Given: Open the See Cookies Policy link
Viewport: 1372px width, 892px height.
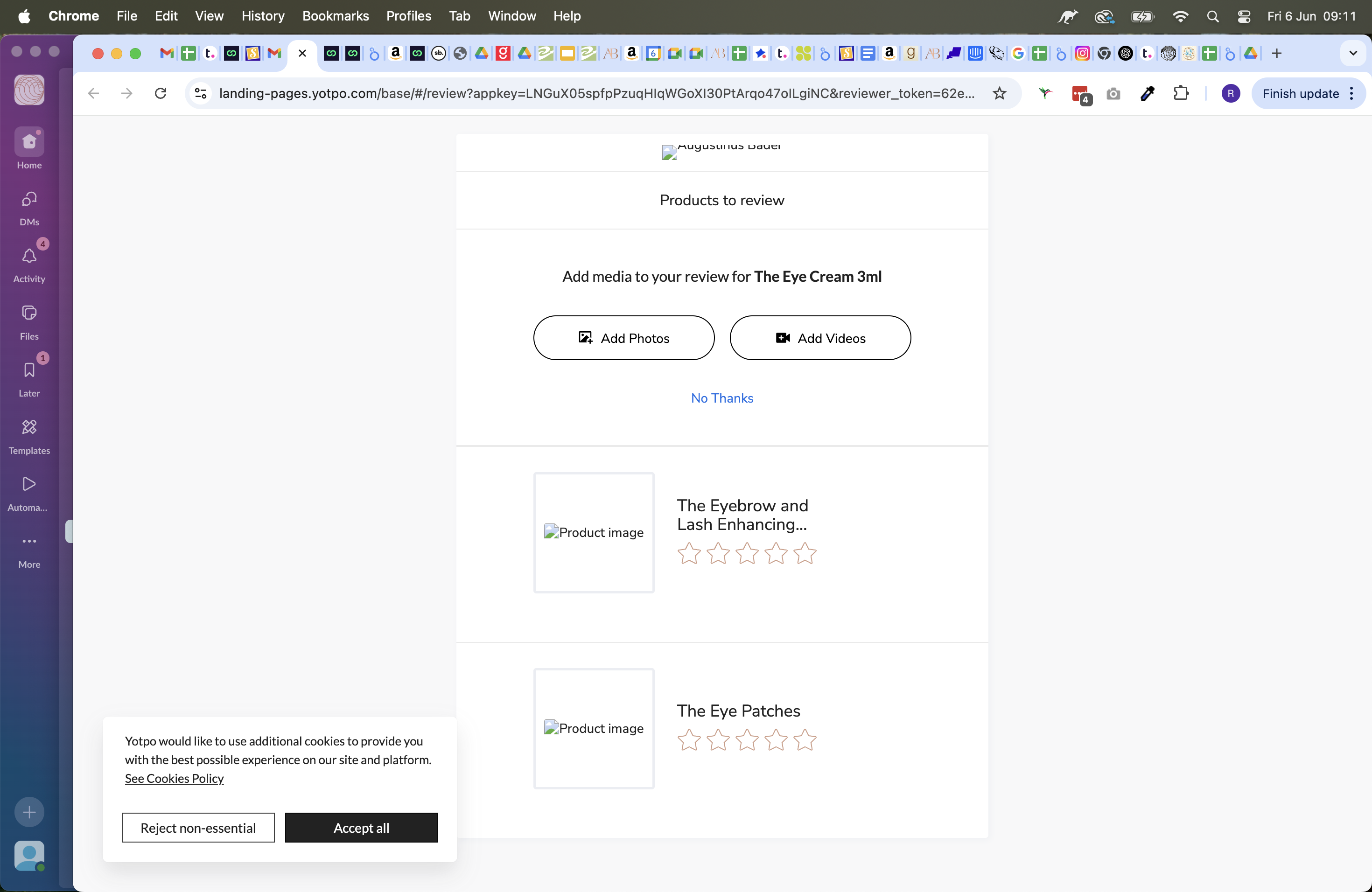Looking at the screenshot, I should (174, 779).
